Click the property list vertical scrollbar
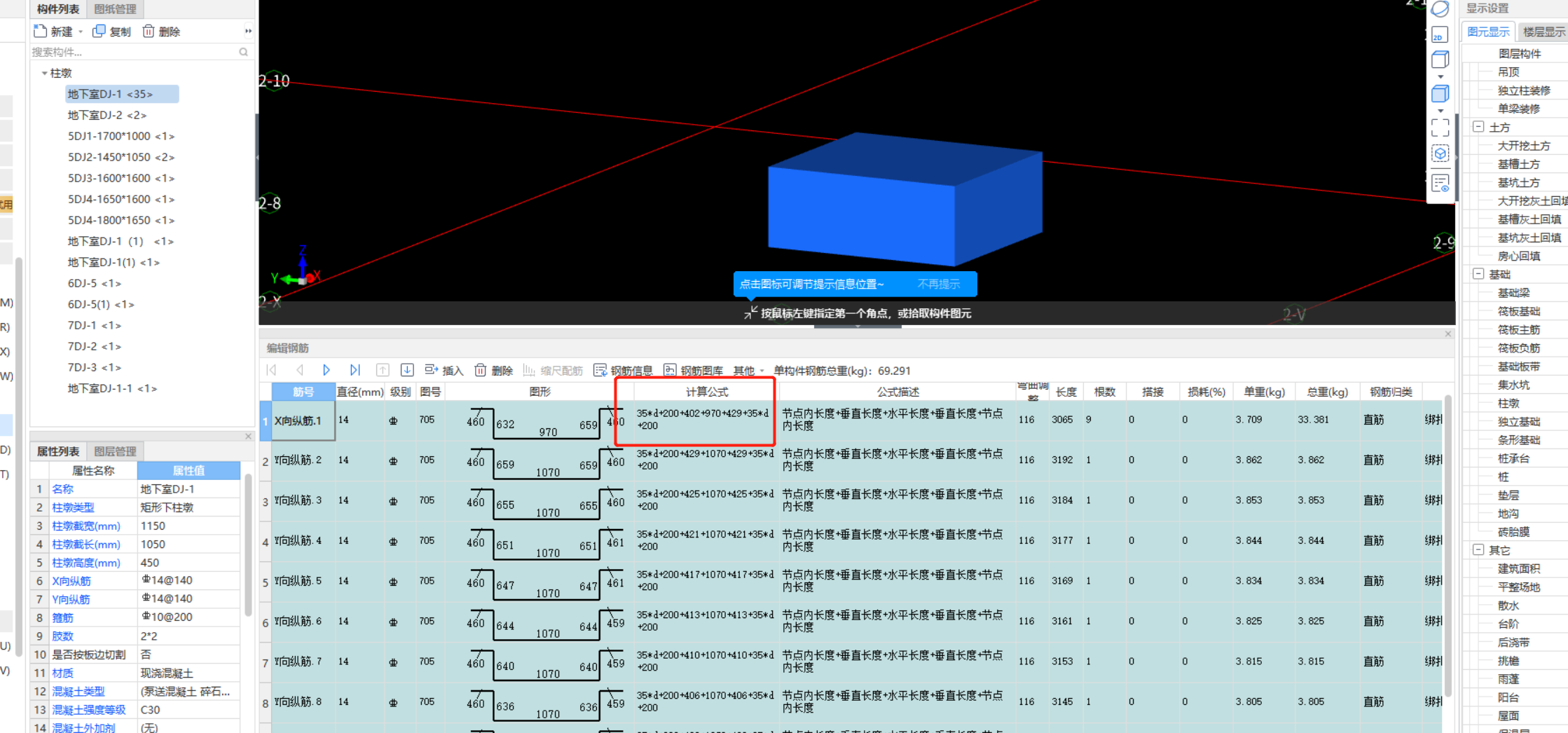 click(x=247, y=547)
